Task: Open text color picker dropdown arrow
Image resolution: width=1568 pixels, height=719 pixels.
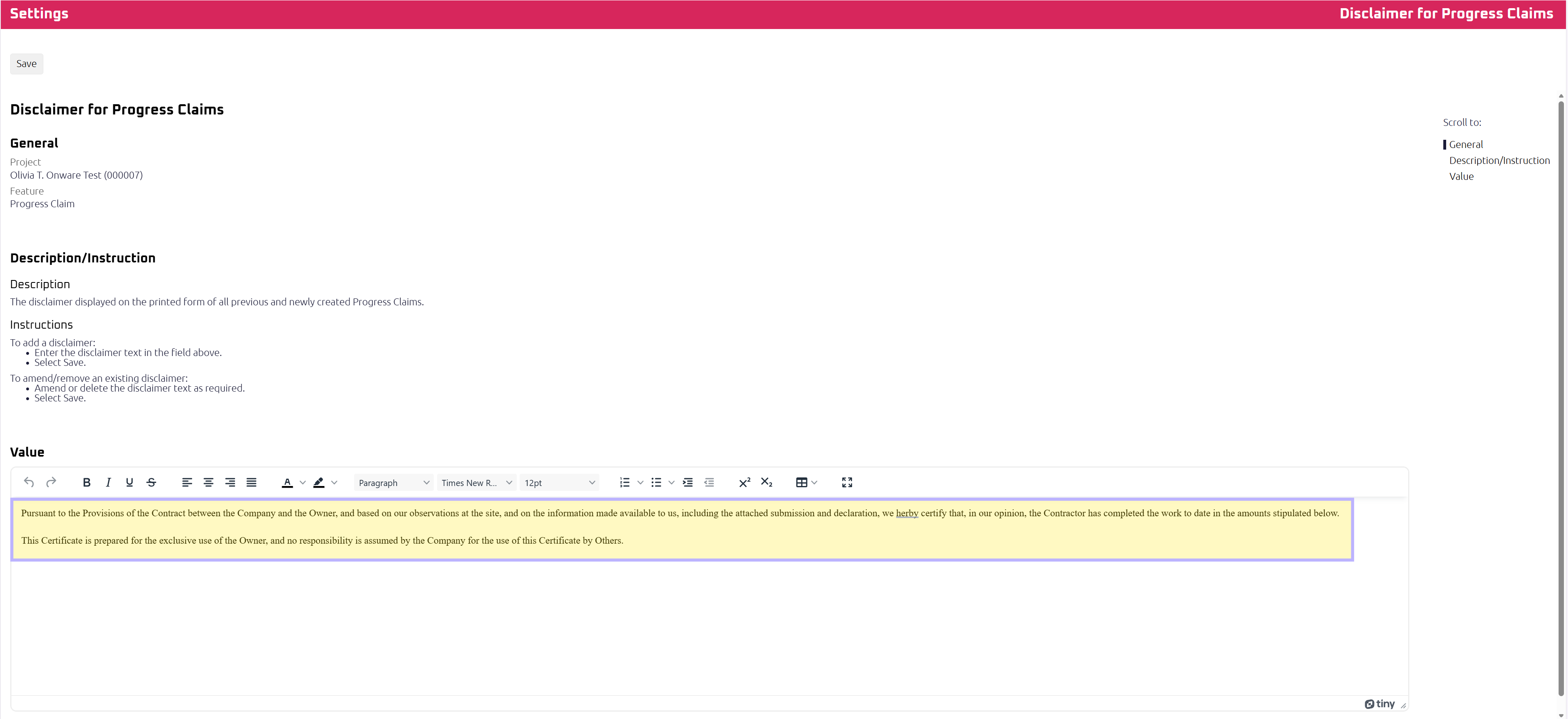Action: (x=303, y=482)
